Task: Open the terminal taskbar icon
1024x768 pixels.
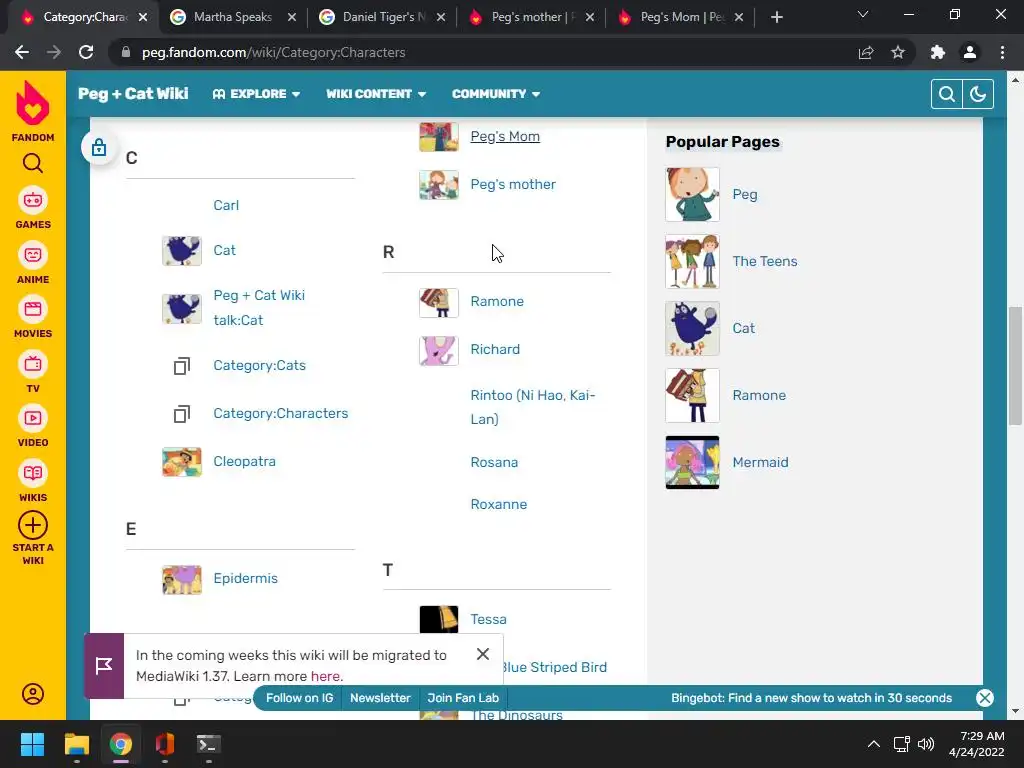Action: pos(209,744)
